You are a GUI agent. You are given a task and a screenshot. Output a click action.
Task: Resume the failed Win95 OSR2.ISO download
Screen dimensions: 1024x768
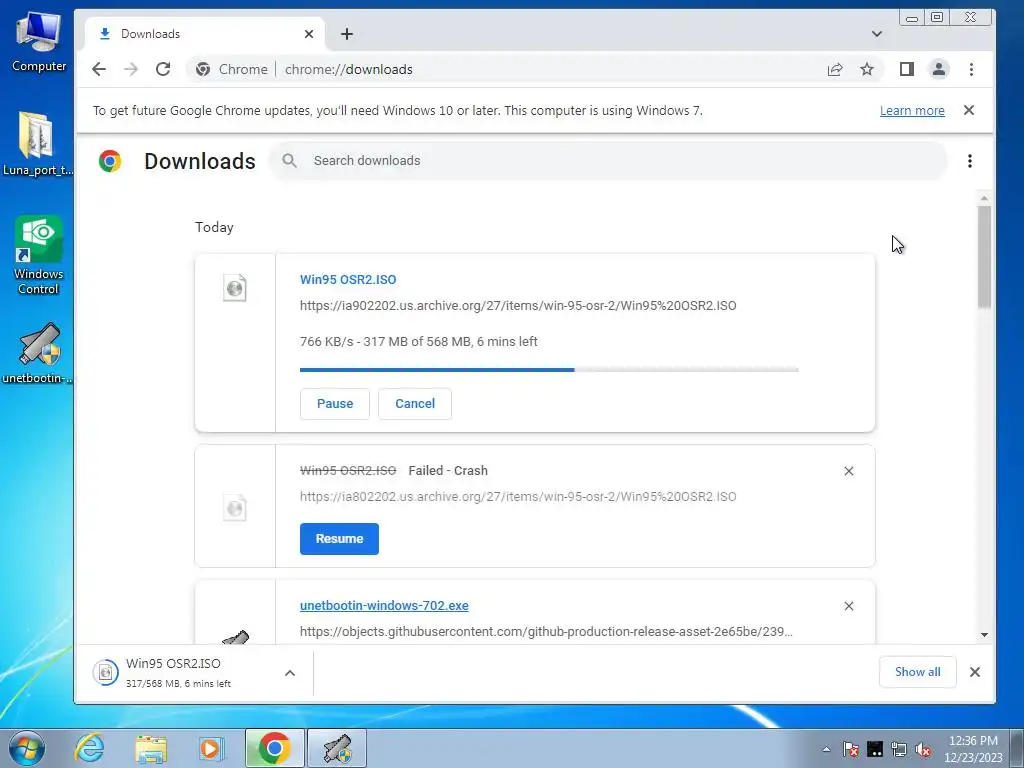[339, 539]
